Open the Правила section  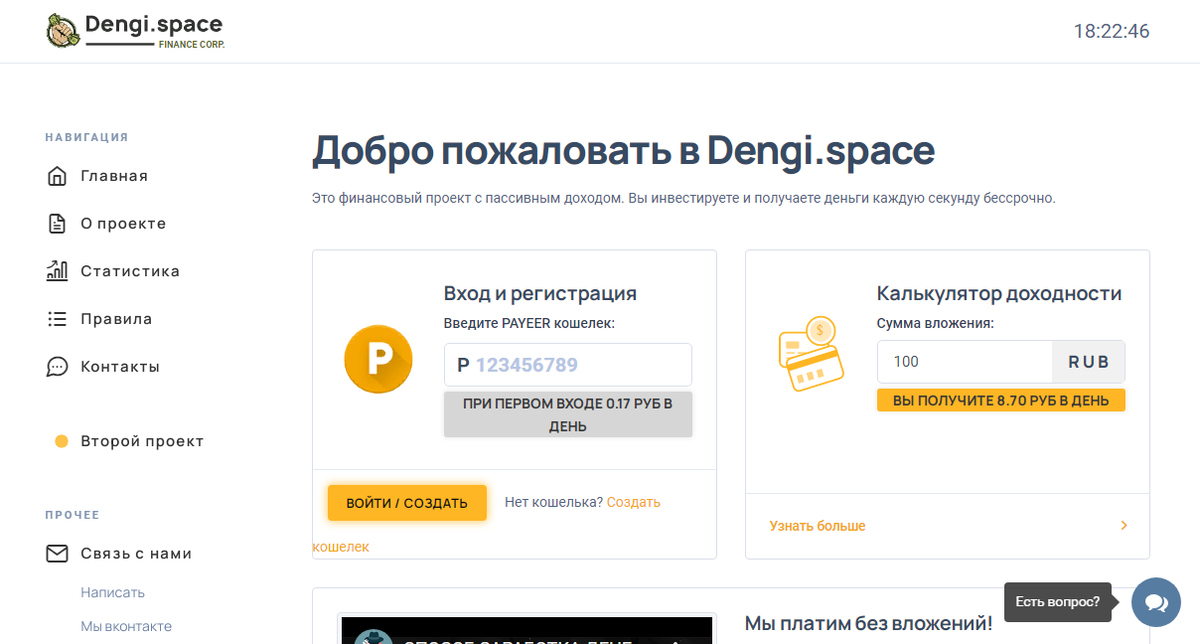(116, 319)
